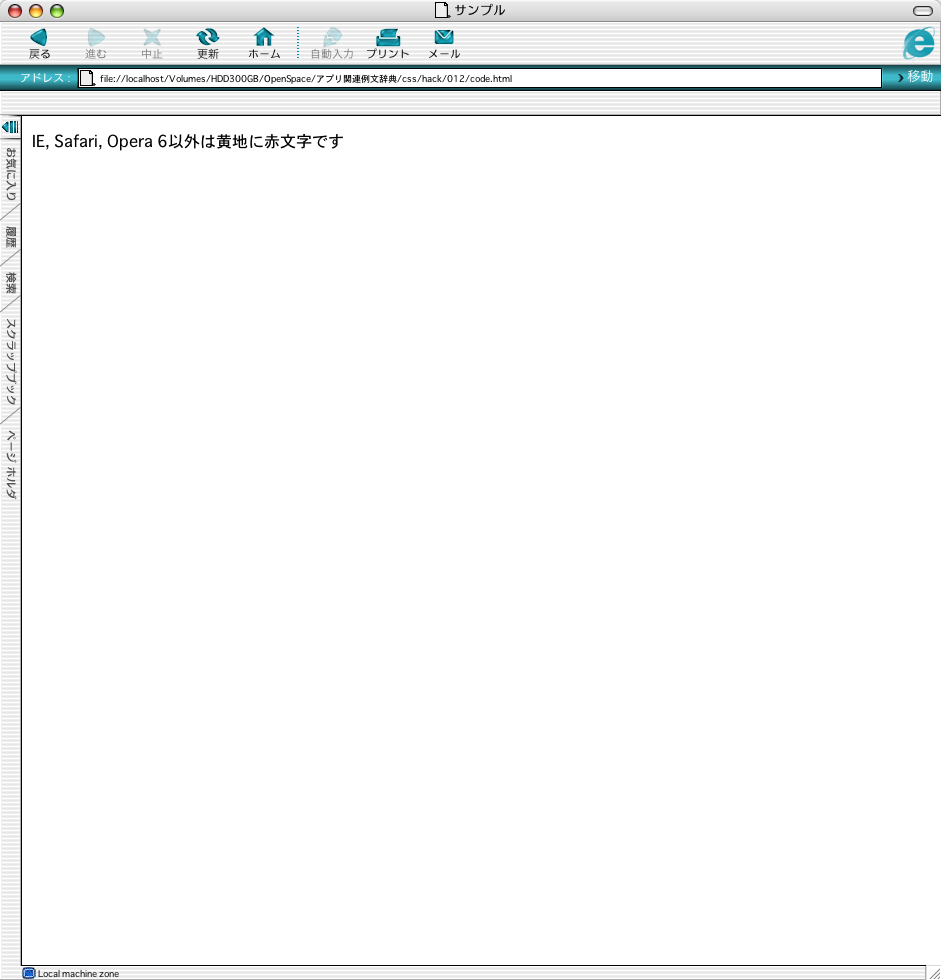Open the History (履歴) side tab

(x=11, y=237)
